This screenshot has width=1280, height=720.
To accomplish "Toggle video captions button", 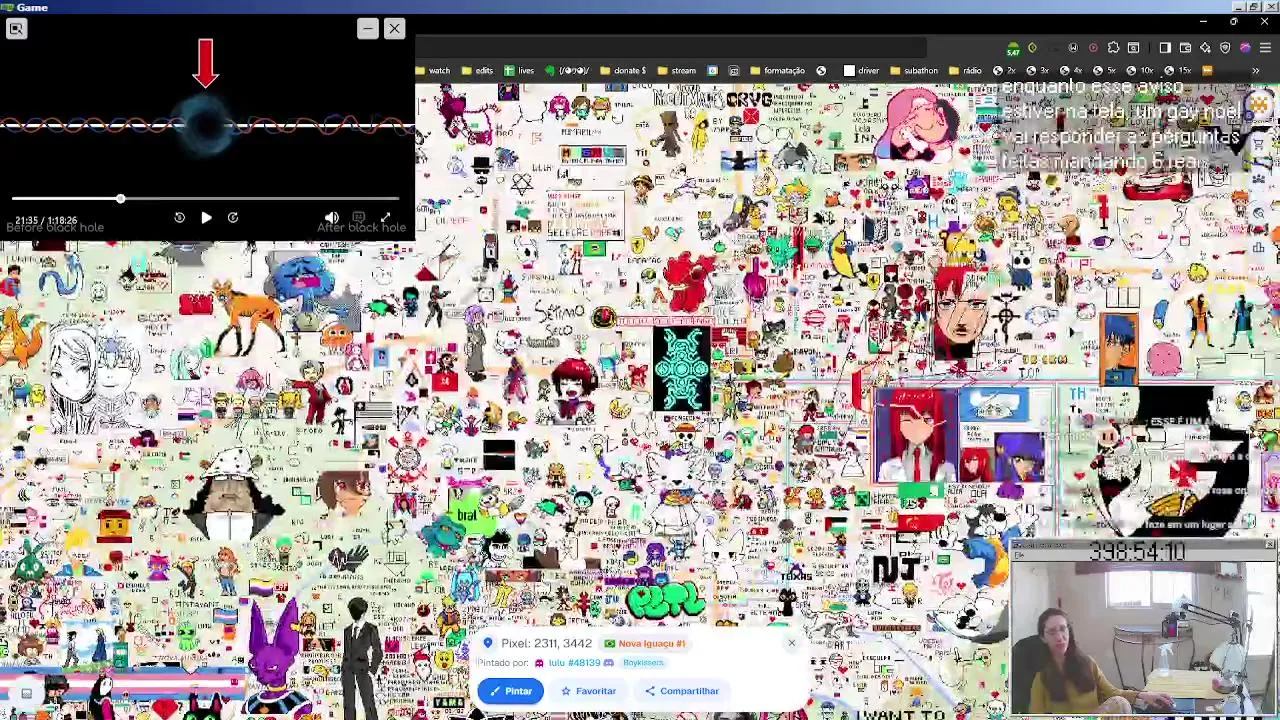I will [x=358, y=217].
